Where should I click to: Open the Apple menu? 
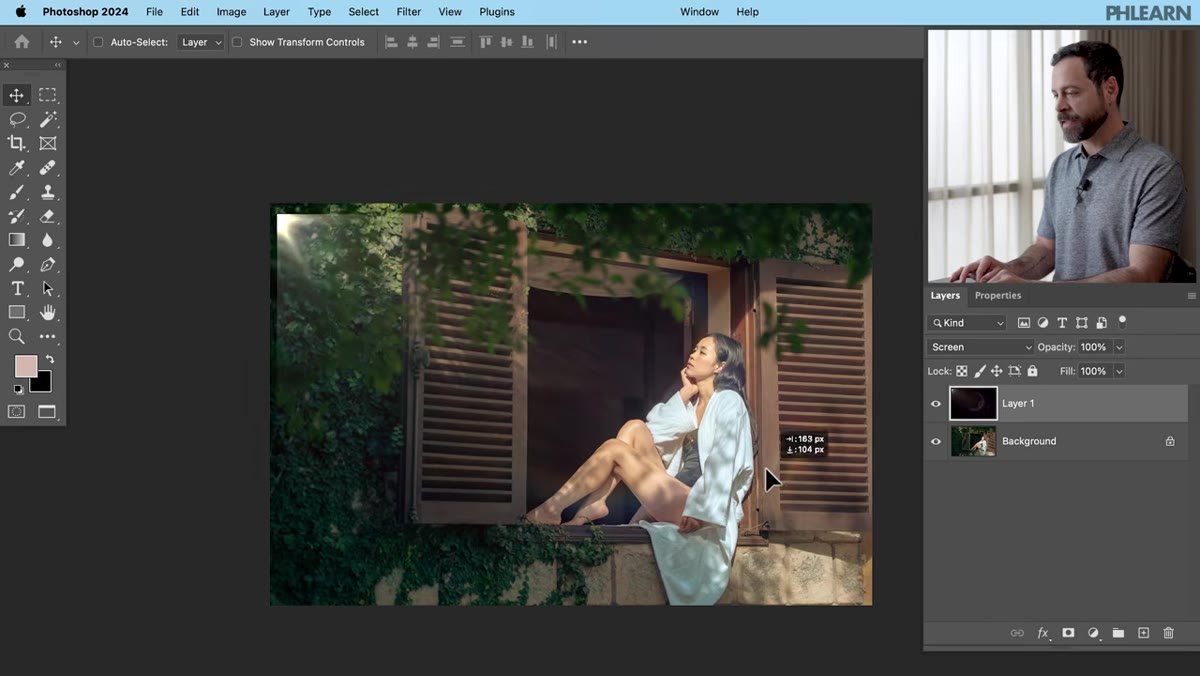click(x=20, y=12)
